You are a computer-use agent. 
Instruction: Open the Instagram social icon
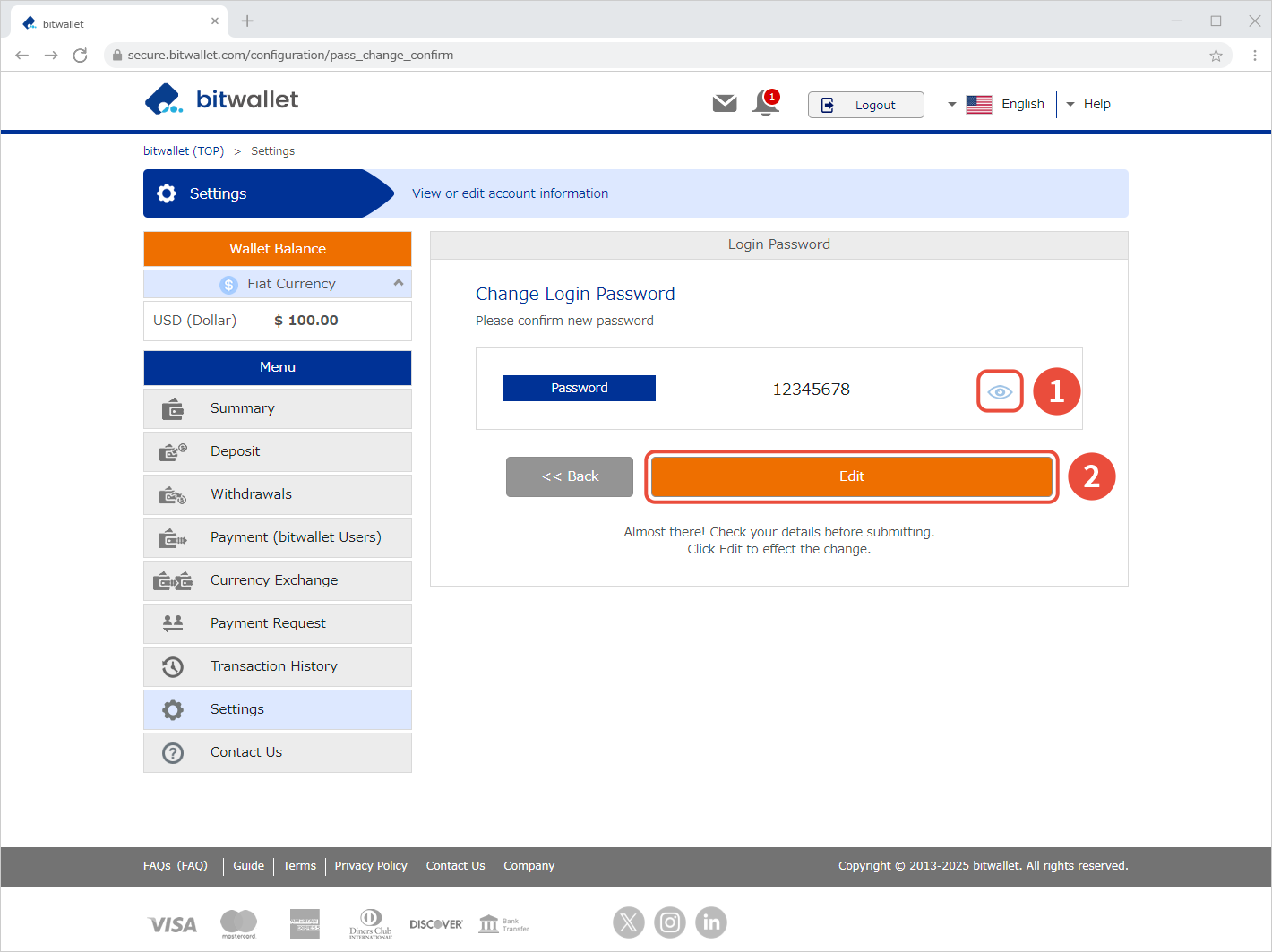pos(670,922)
